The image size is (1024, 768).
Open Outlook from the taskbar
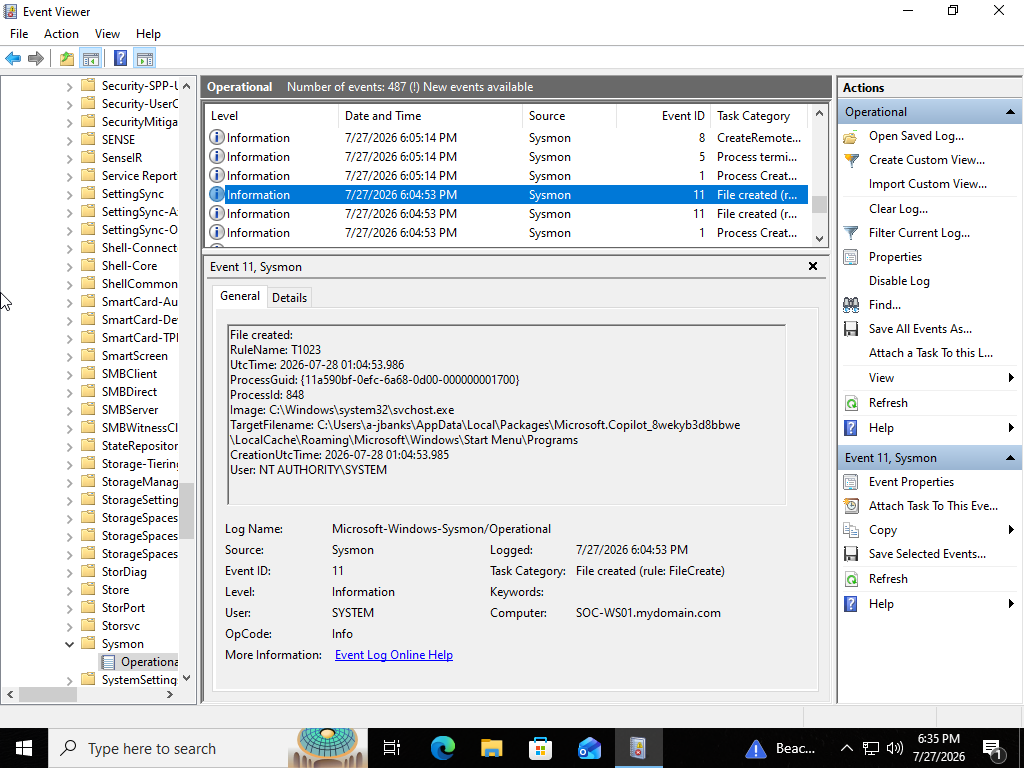click(590, 748)
